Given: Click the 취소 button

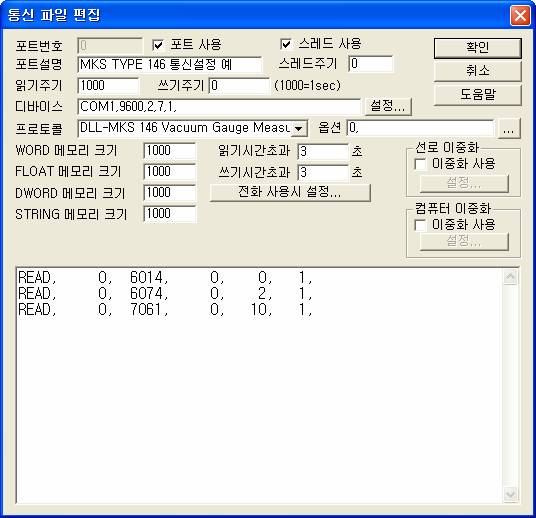Looking at the screenshot, I should (478, 71).
